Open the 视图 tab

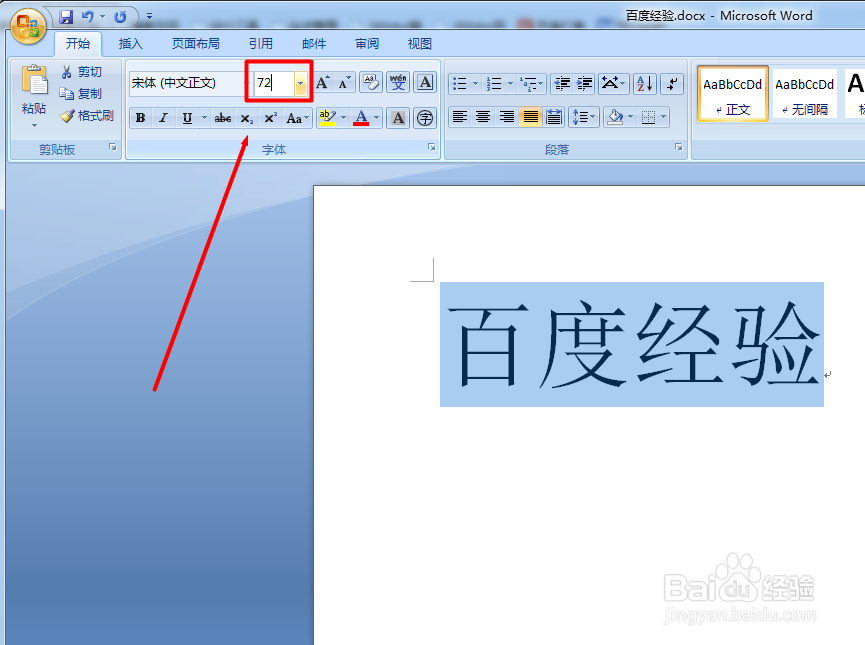point(419,44)
